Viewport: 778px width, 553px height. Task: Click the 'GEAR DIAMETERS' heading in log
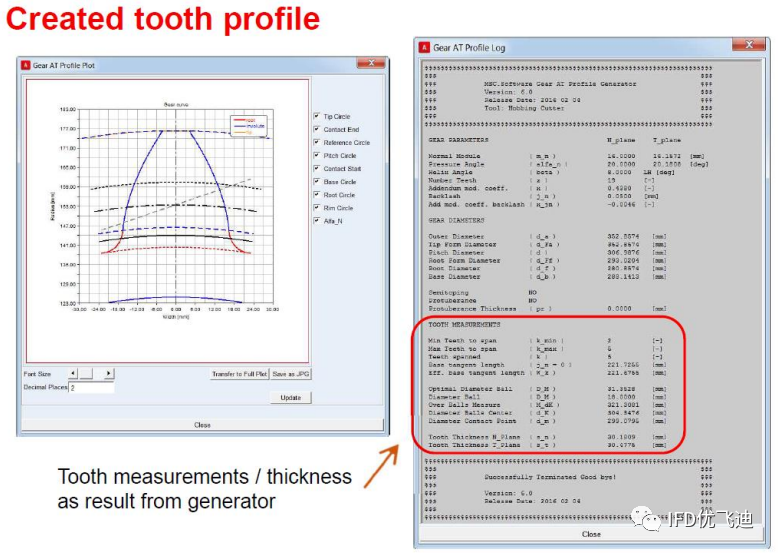point(456,220)
